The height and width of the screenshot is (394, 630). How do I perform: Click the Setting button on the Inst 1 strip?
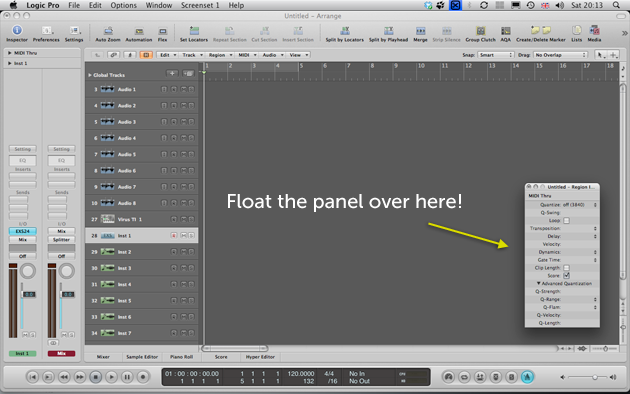point(22,149)
